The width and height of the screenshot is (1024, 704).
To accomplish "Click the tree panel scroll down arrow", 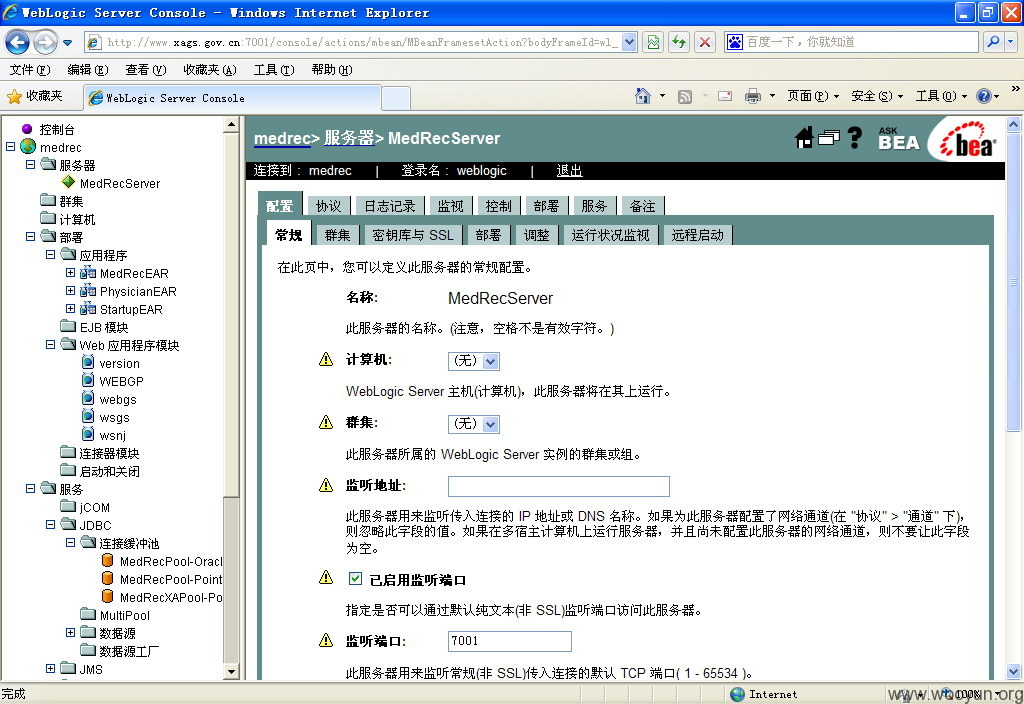I will 231,671.
